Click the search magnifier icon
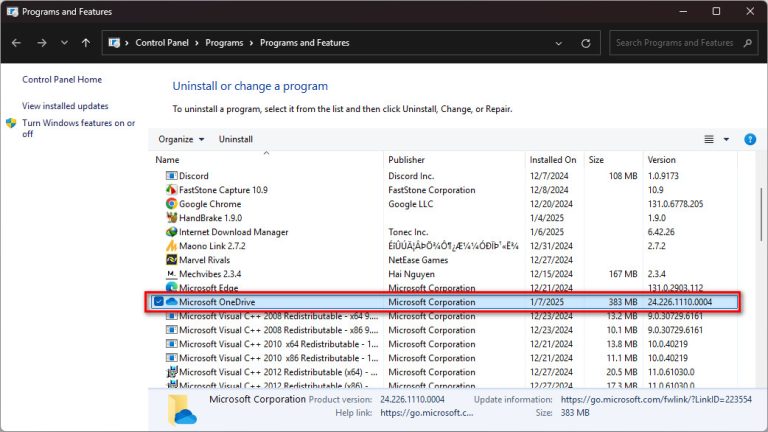The height and width of the screenshot is (432, 768). [747, 43]
